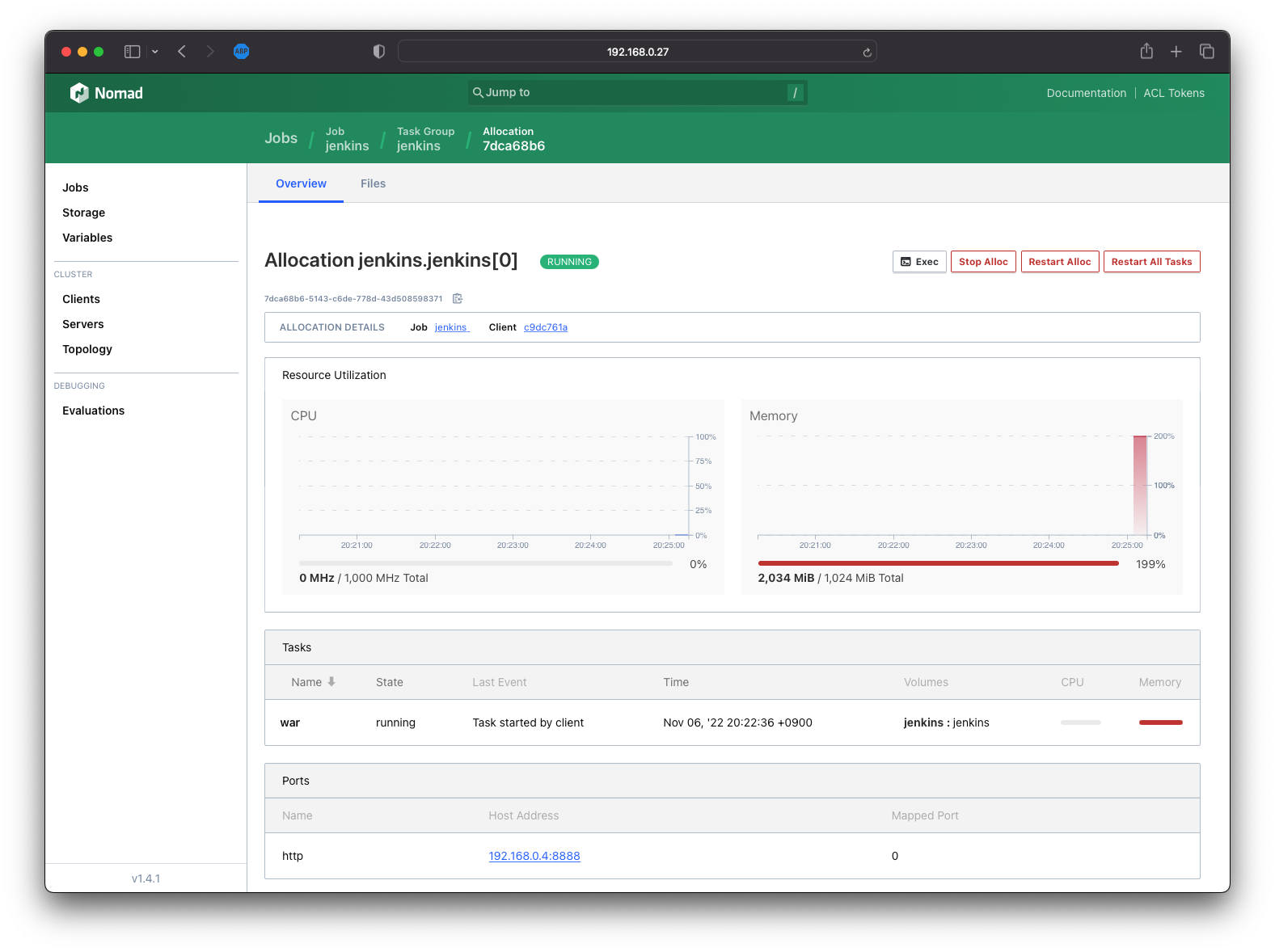
Task: Click the RUNNING status badge
Action: 569,262
